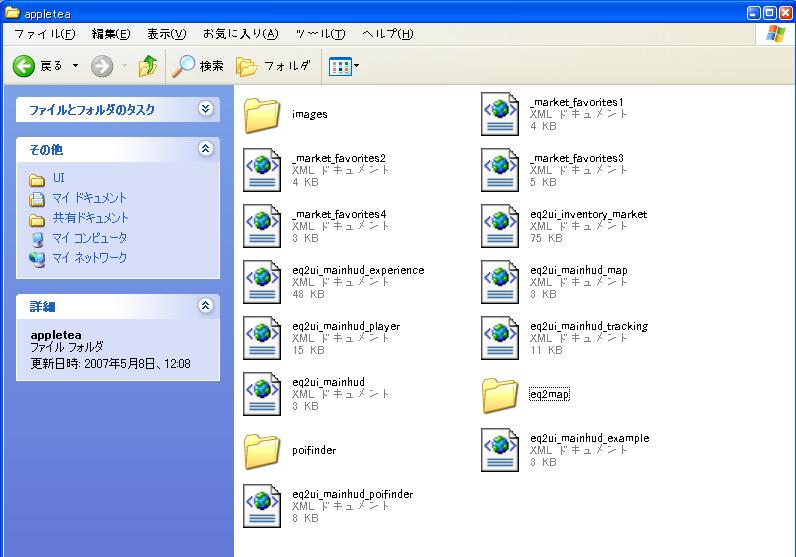
Task: Select the eq2ui_inventory_market XML file
Action: (x=499, y=226)
